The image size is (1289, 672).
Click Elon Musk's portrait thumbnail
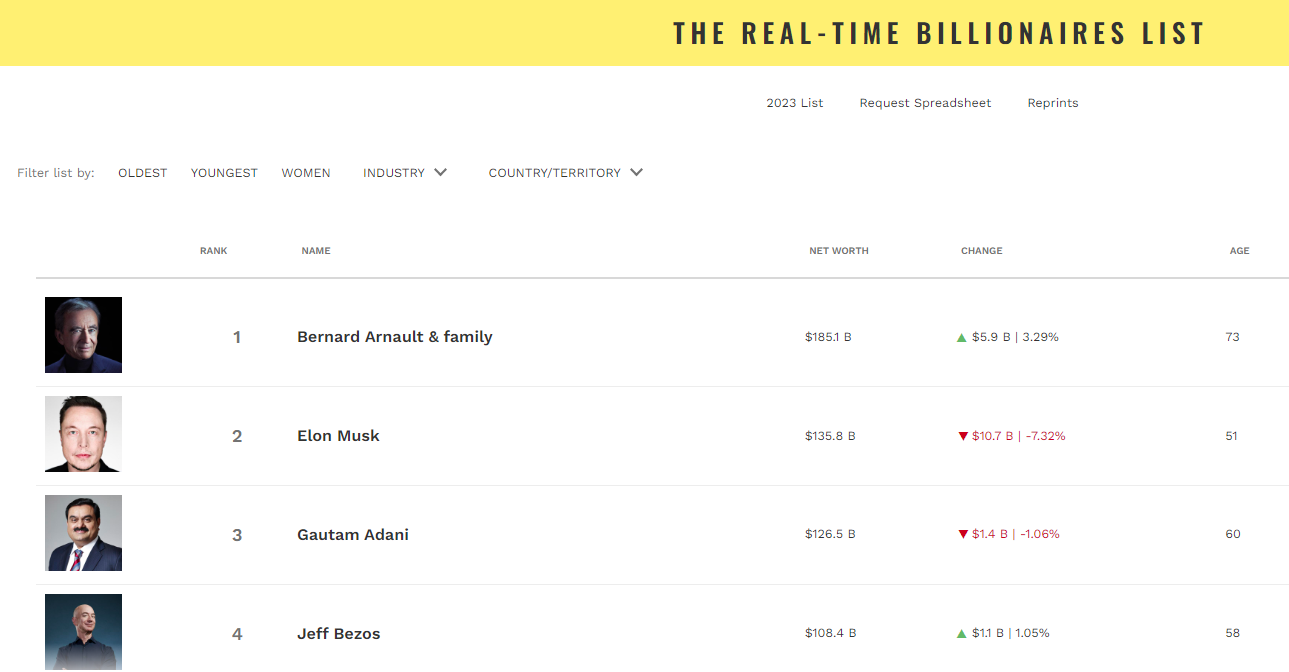click(x=83, y=434)
